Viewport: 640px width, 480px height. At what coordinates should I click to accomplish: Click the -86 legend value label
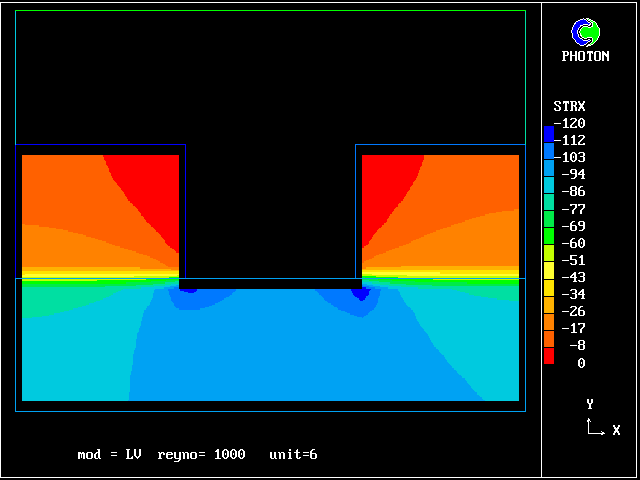point(574,191)
